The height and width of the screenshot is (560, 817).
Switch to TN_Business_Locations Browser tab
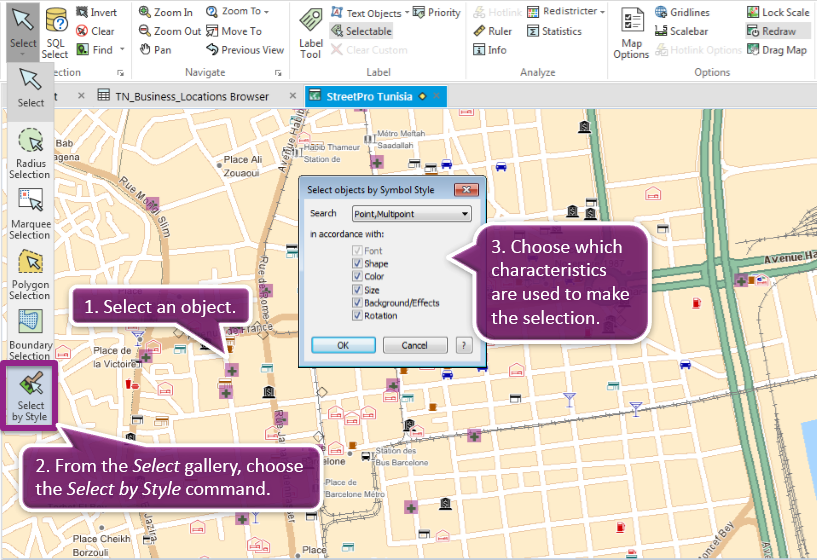pyautogui.click(x=192, y=96)
